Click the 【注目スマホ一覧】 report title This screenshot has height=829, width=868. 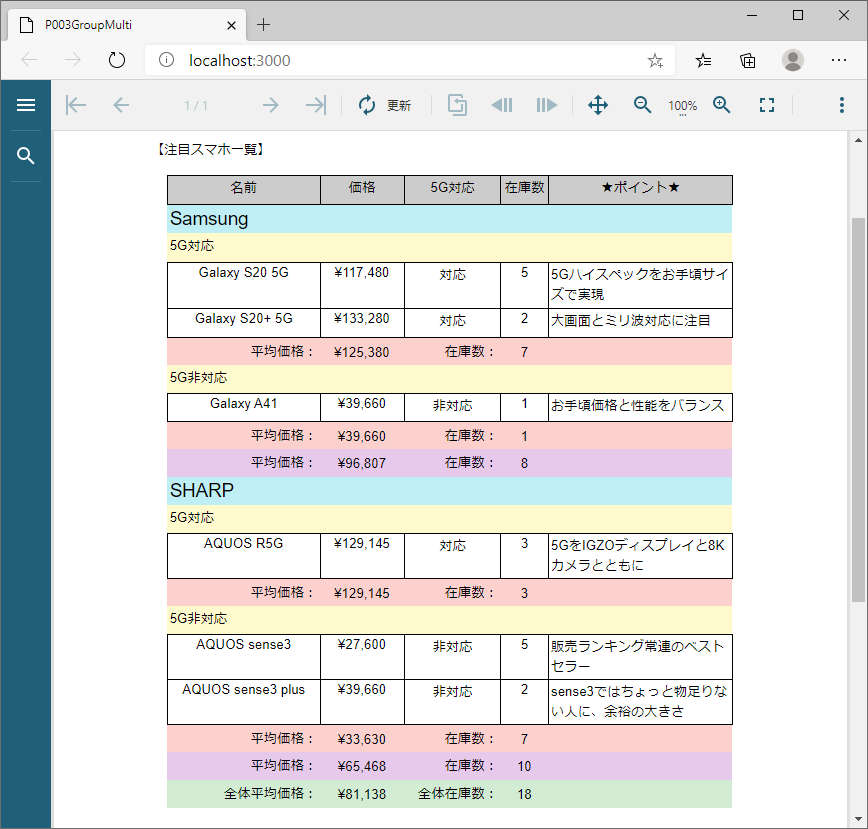[210, 149]
